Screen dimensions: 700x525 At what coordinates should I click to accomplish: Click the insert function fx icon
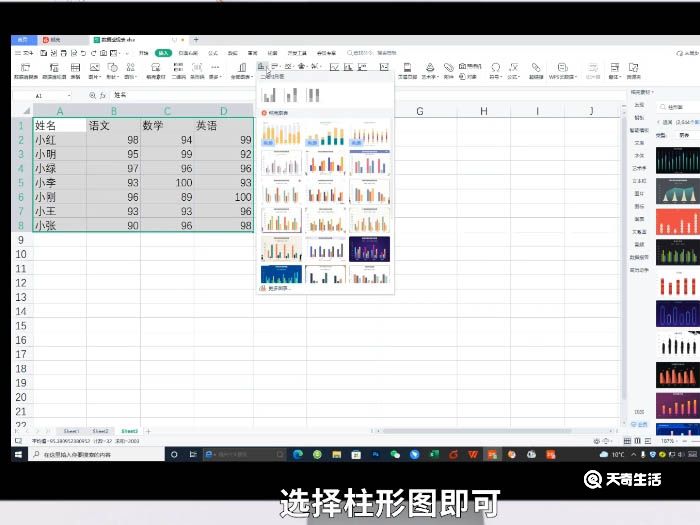click(102, 96)
